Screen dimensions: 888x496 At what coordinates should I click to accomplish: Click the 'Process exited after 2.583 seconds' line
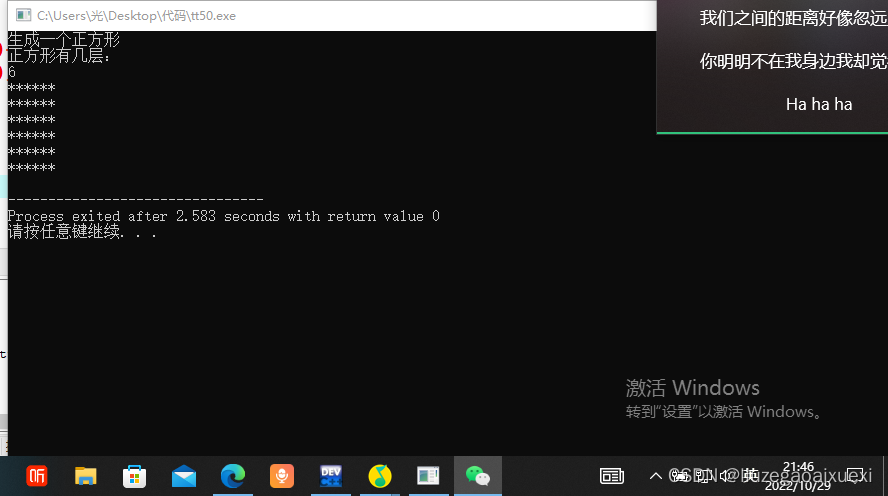click(224, 216)
